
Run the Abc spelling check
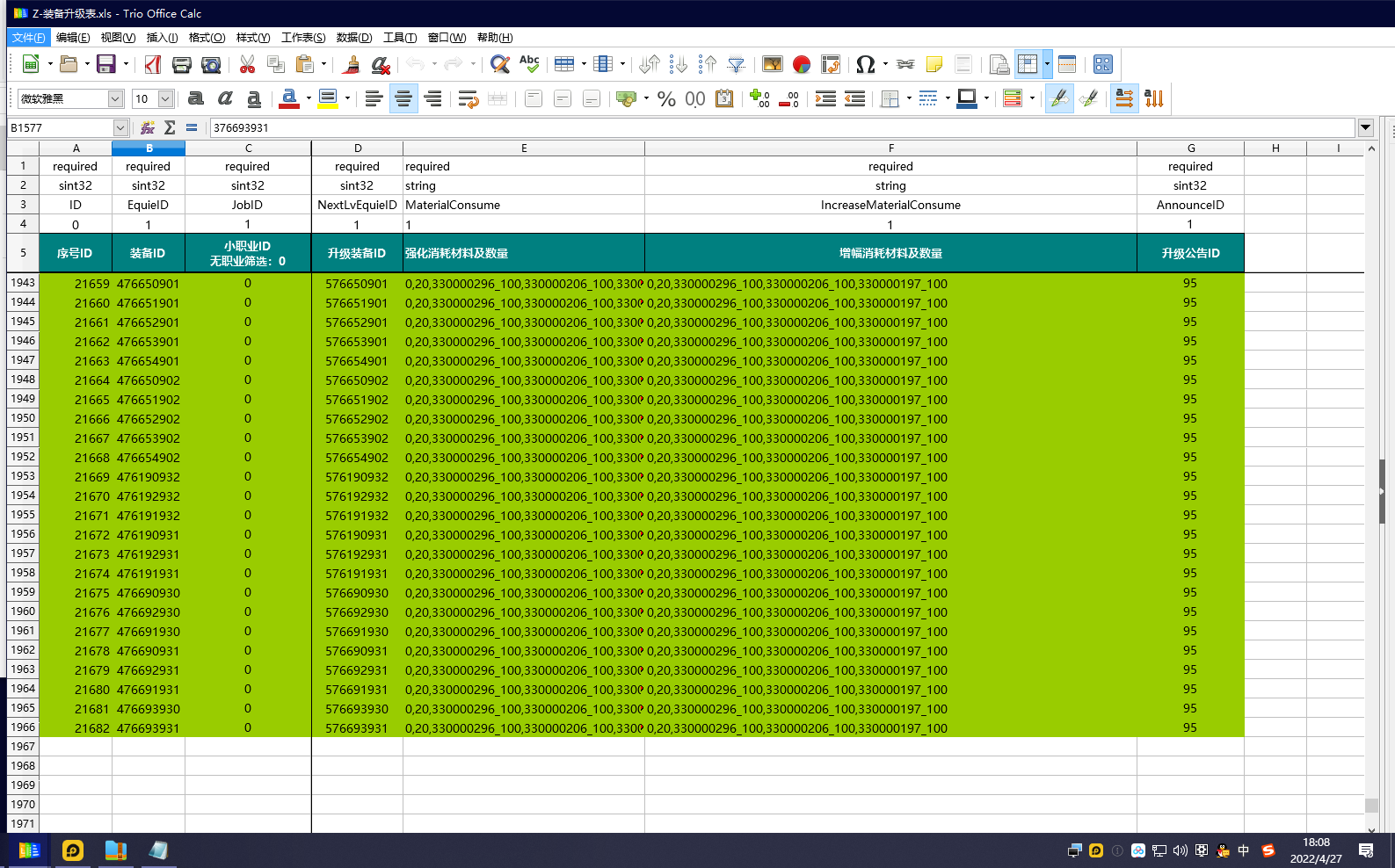[529, 64]
